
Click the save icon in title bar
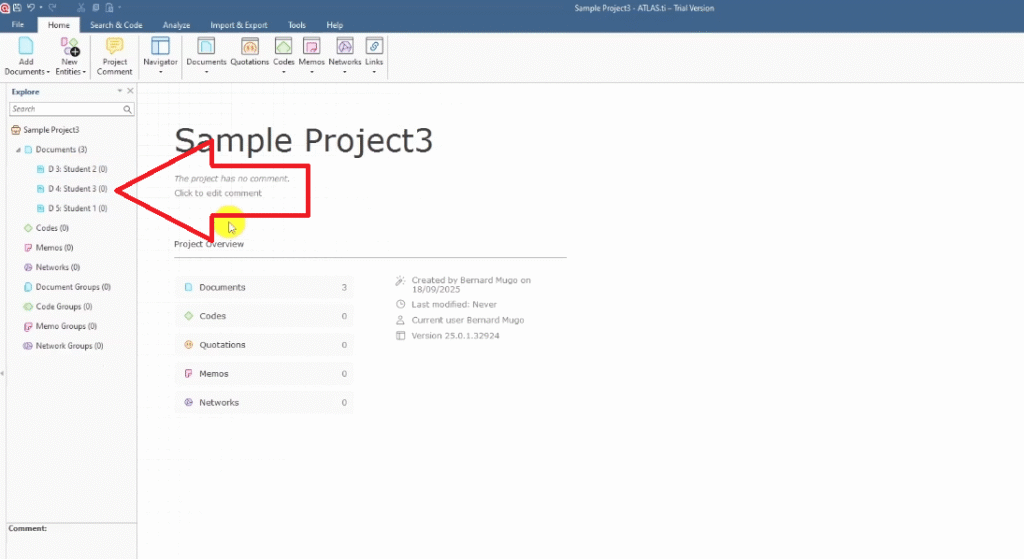[17, 7]
